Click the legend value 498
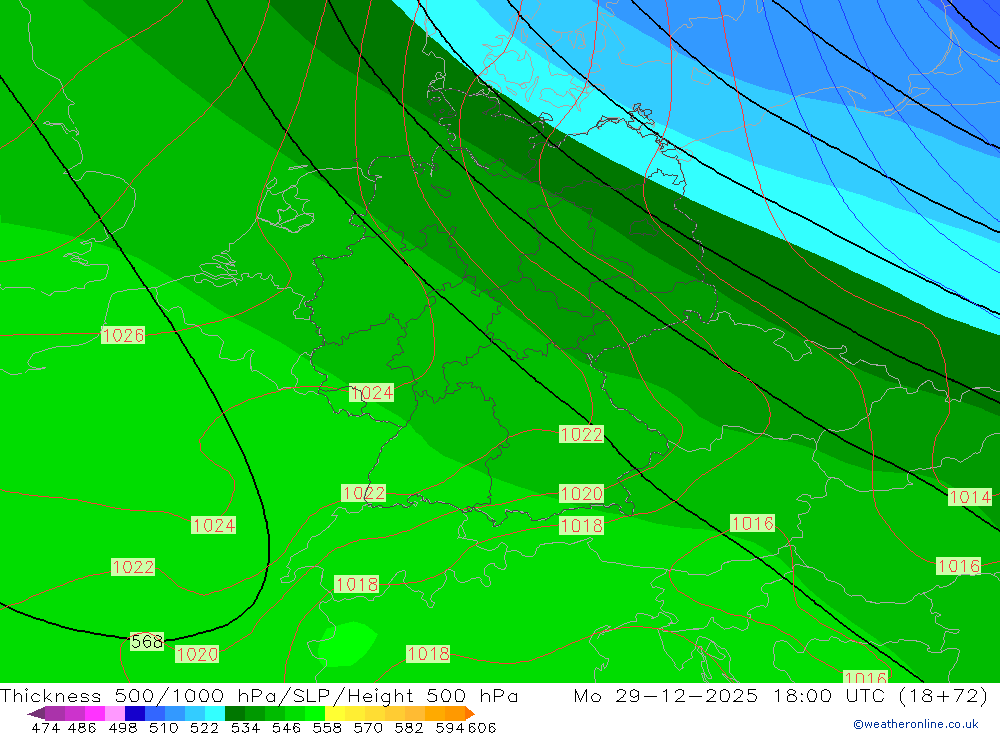Viewport: 1000px width, 733px height. tap(122, 727)
